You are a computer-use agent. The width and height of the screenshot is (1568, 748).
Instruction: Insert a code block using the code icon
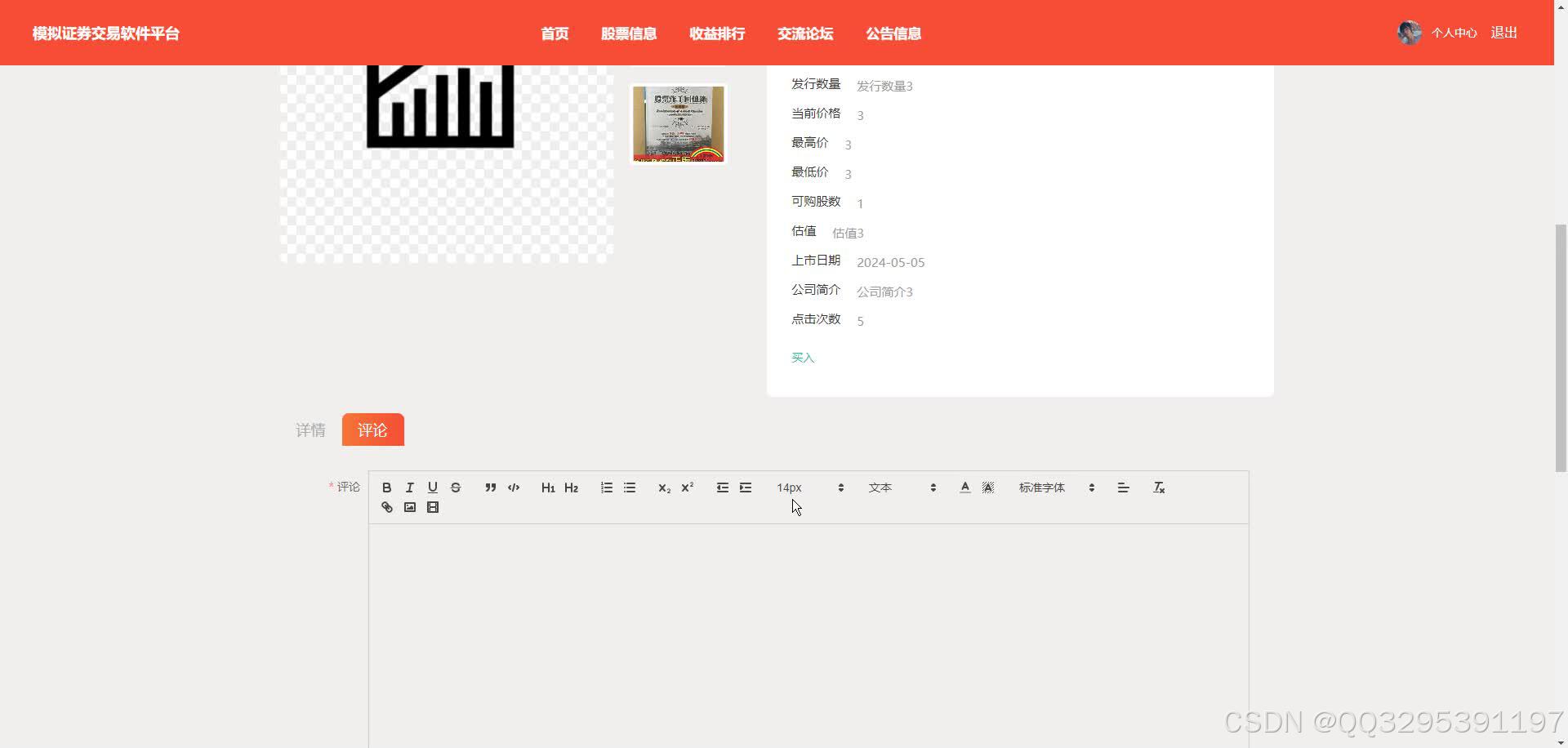[x=514, y=488]
